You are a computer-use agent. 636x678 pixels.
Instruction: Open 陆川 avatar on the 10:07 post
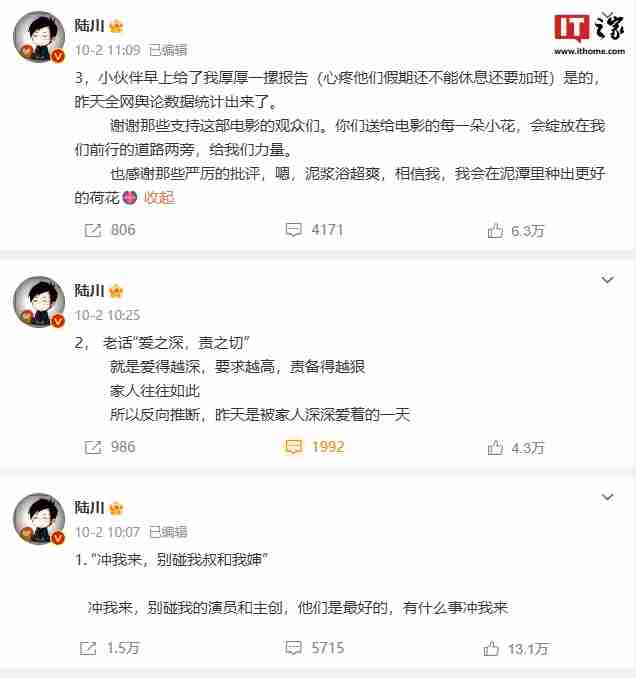[x=39, y=519]
